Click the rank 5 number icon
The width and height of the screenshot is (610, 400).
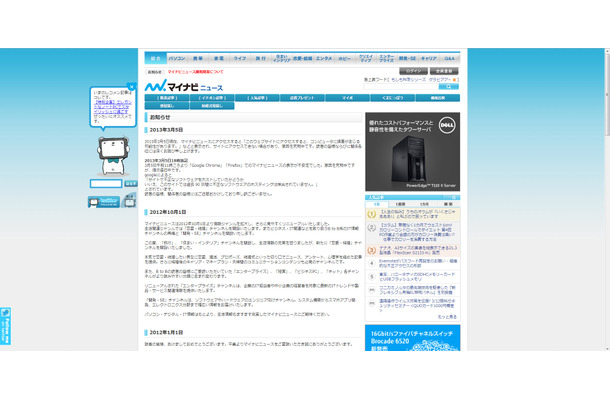pyautogui.click(x=372, y=277)
